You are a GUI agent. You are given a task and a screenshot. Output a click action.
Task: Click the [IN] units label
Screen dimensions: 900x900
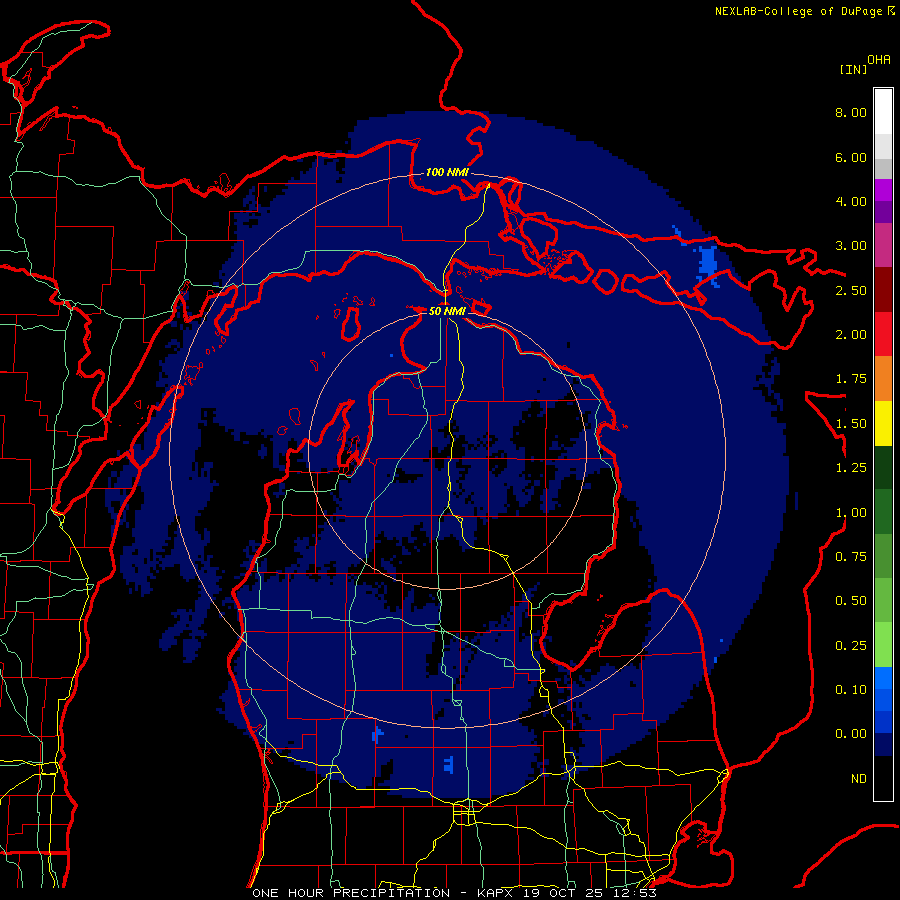853,69
